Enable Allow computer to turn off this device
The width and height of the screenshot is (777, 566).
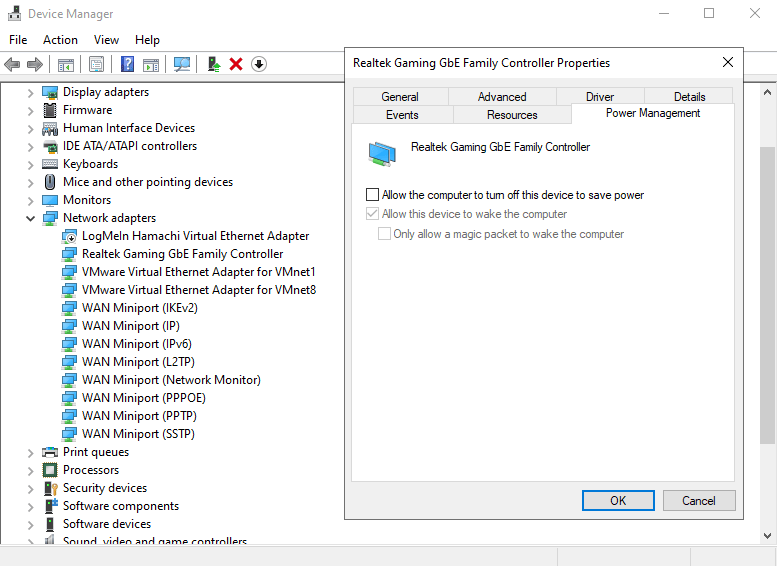pos(372,195)
